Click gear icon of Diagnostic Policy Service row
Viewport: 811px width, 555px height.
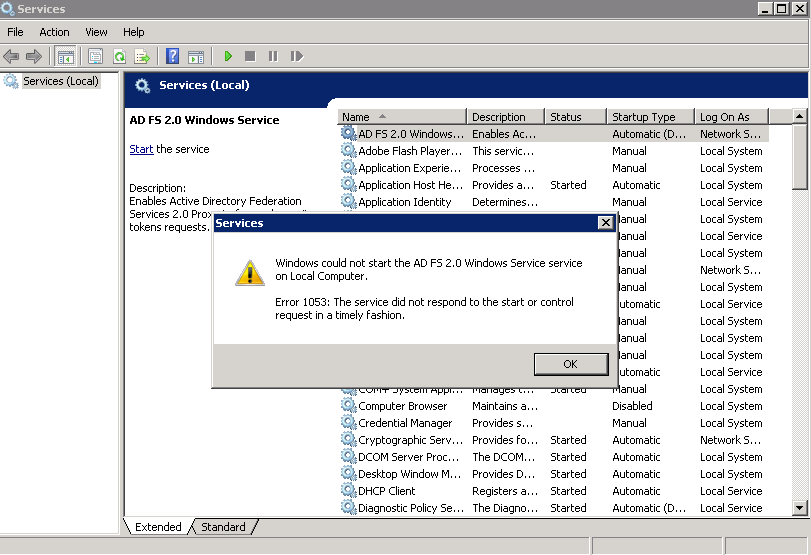point(349,508)
